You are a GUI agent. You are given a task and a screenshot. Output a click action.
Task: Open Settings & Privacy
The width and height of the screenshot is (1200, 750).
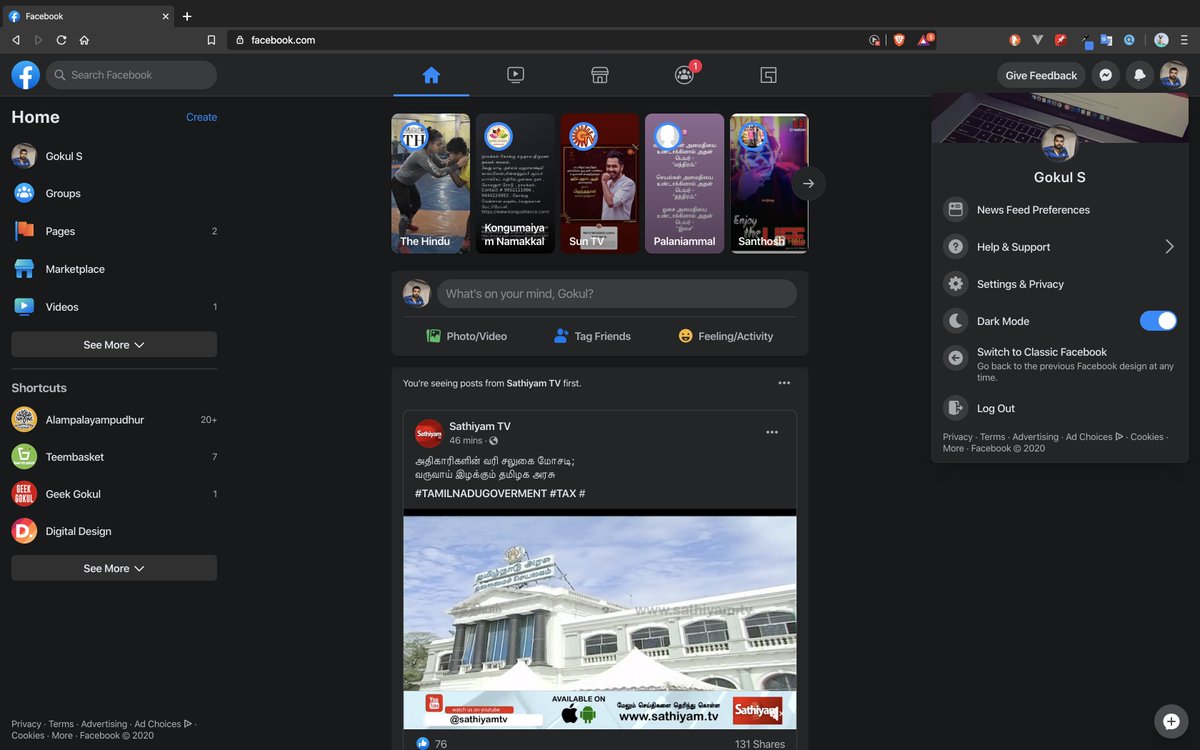tap(1060, 284)
